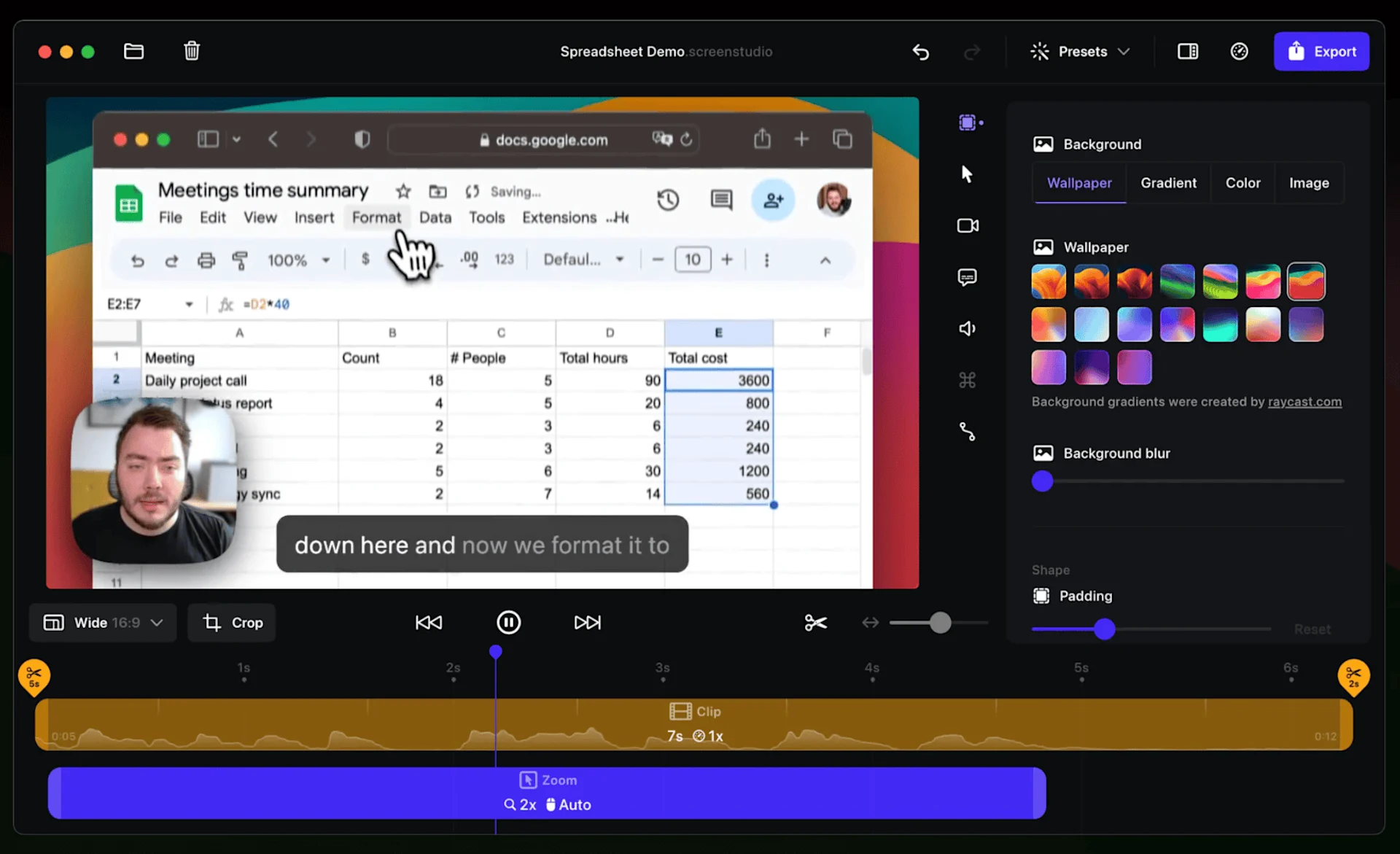
Task: Open the captions settings panel
Action: pos(968,277)
